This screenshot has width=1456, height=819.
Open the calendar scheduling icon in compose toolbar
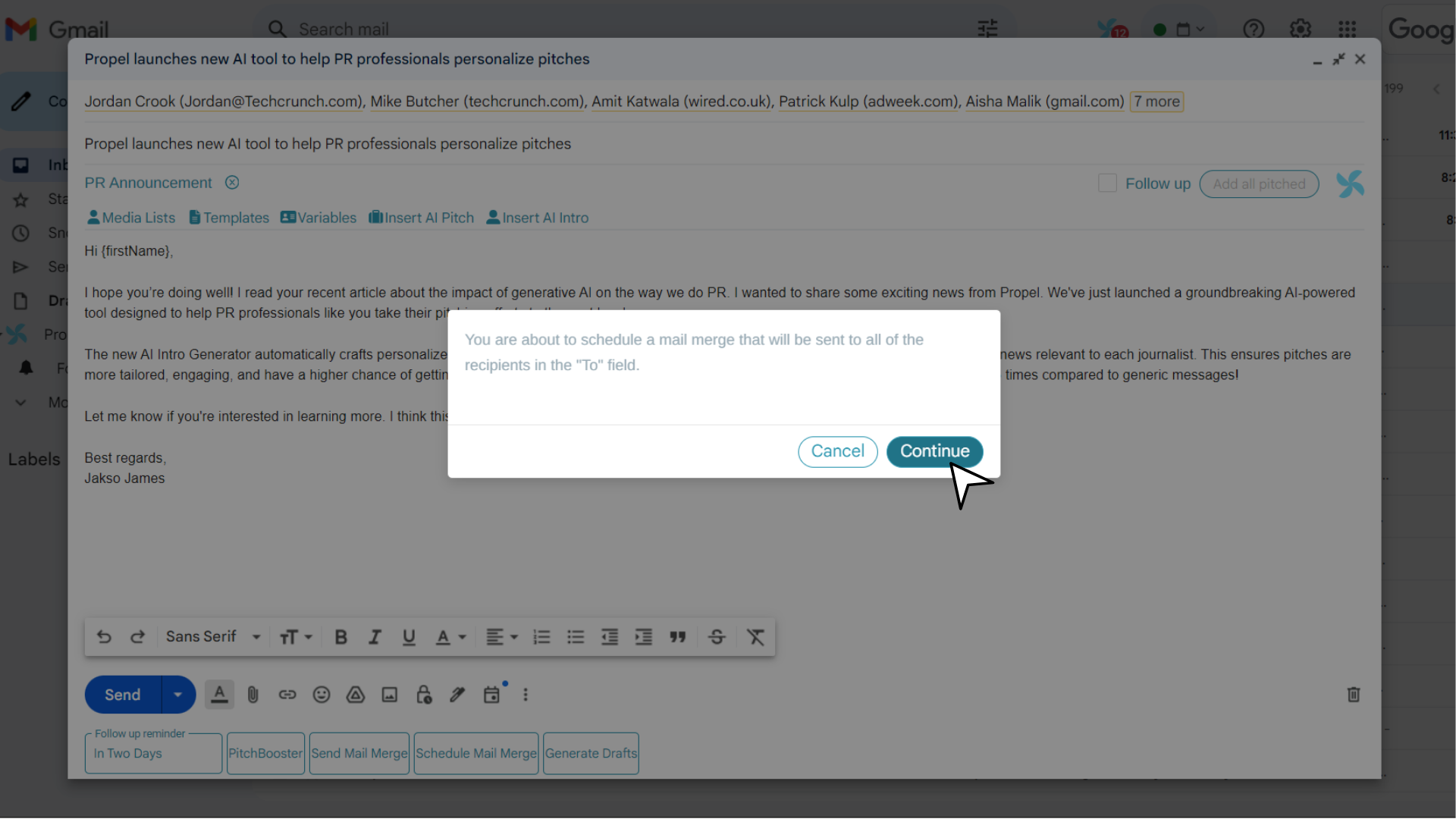click(492, 695)
